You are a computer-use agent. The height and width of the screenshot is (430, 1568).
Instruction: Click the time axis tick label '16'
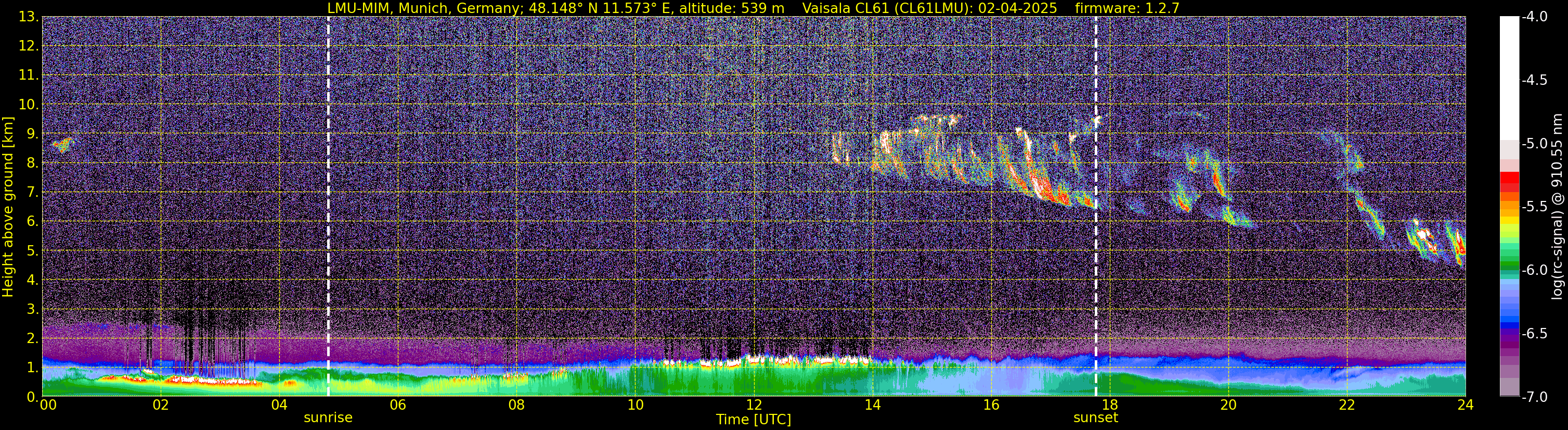pos(991,405)
